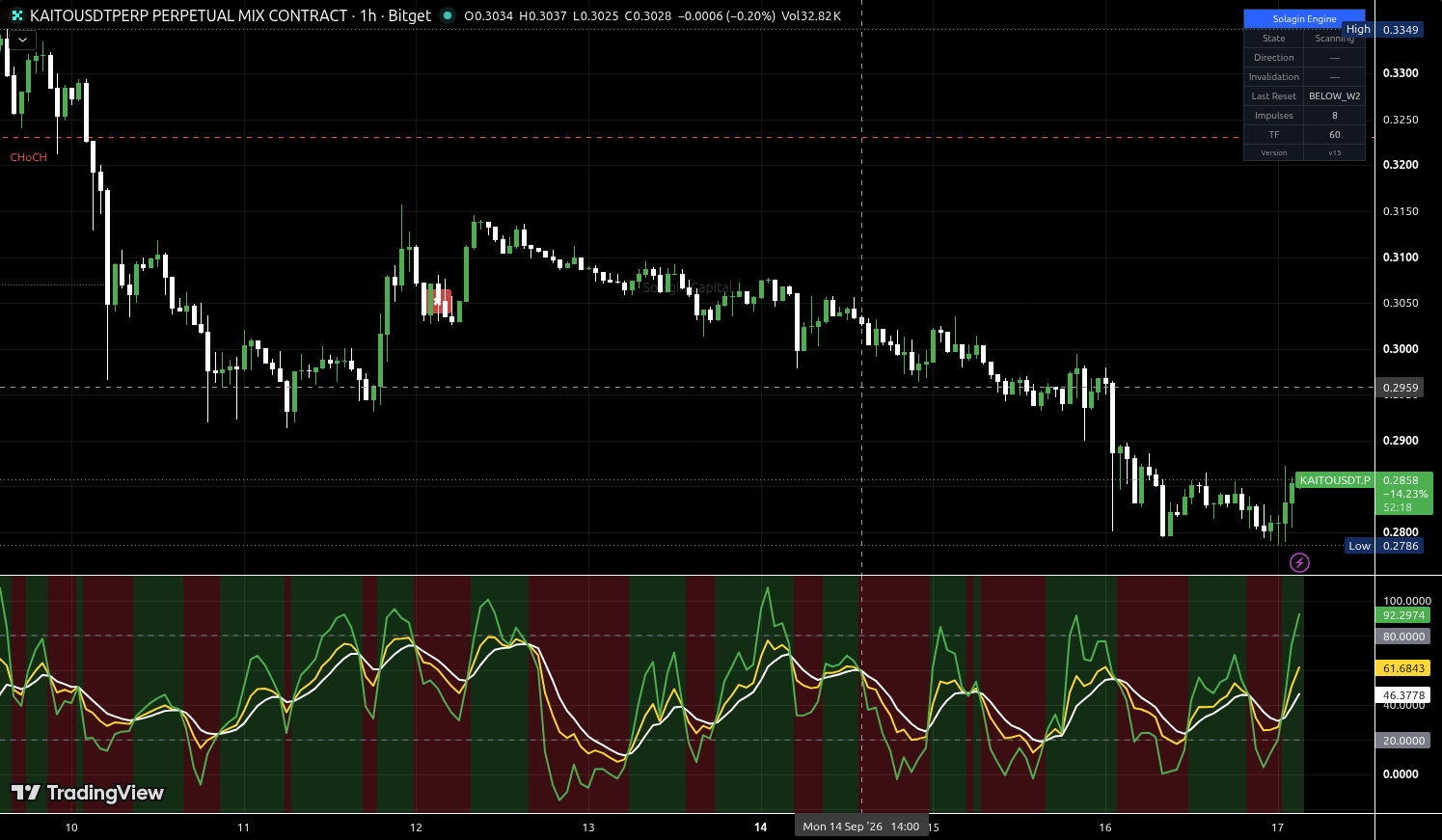Screen dimensions: 1442x840
Task: Click the High 0.3349 price label
Action: point(1382,30)
